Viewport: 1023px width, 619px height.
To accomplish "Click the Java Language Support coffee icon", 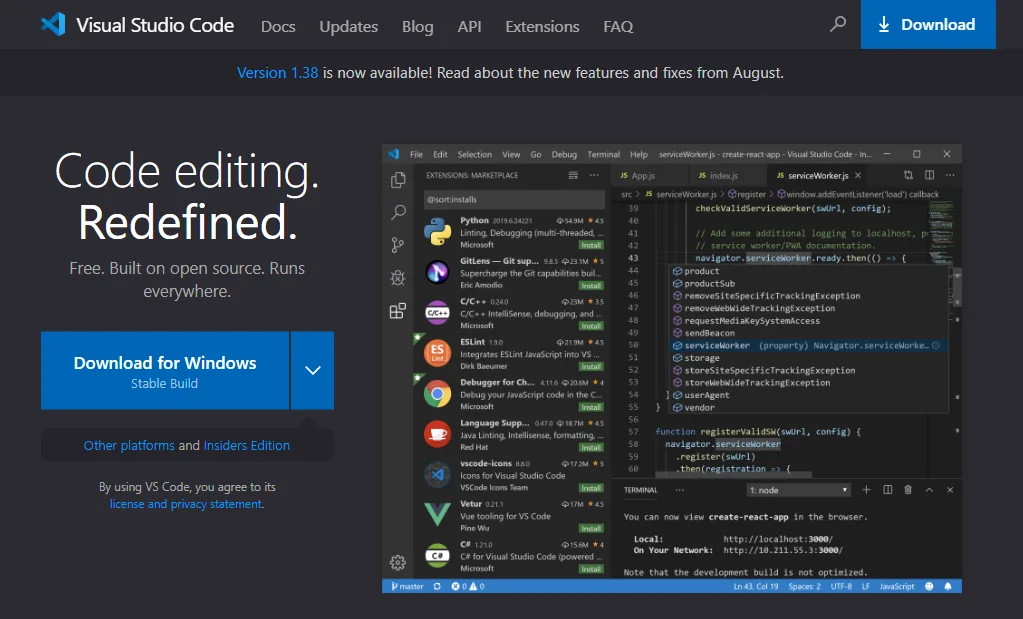I will point(437,434).
